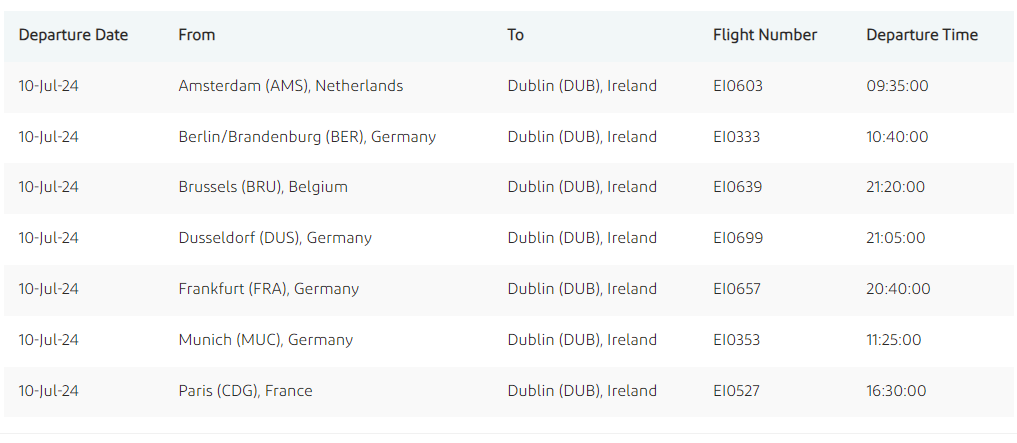Select the Dusseldorf (DUS), Germany cell
Viewport: 1017px width, 443px height.
point(275,238)
